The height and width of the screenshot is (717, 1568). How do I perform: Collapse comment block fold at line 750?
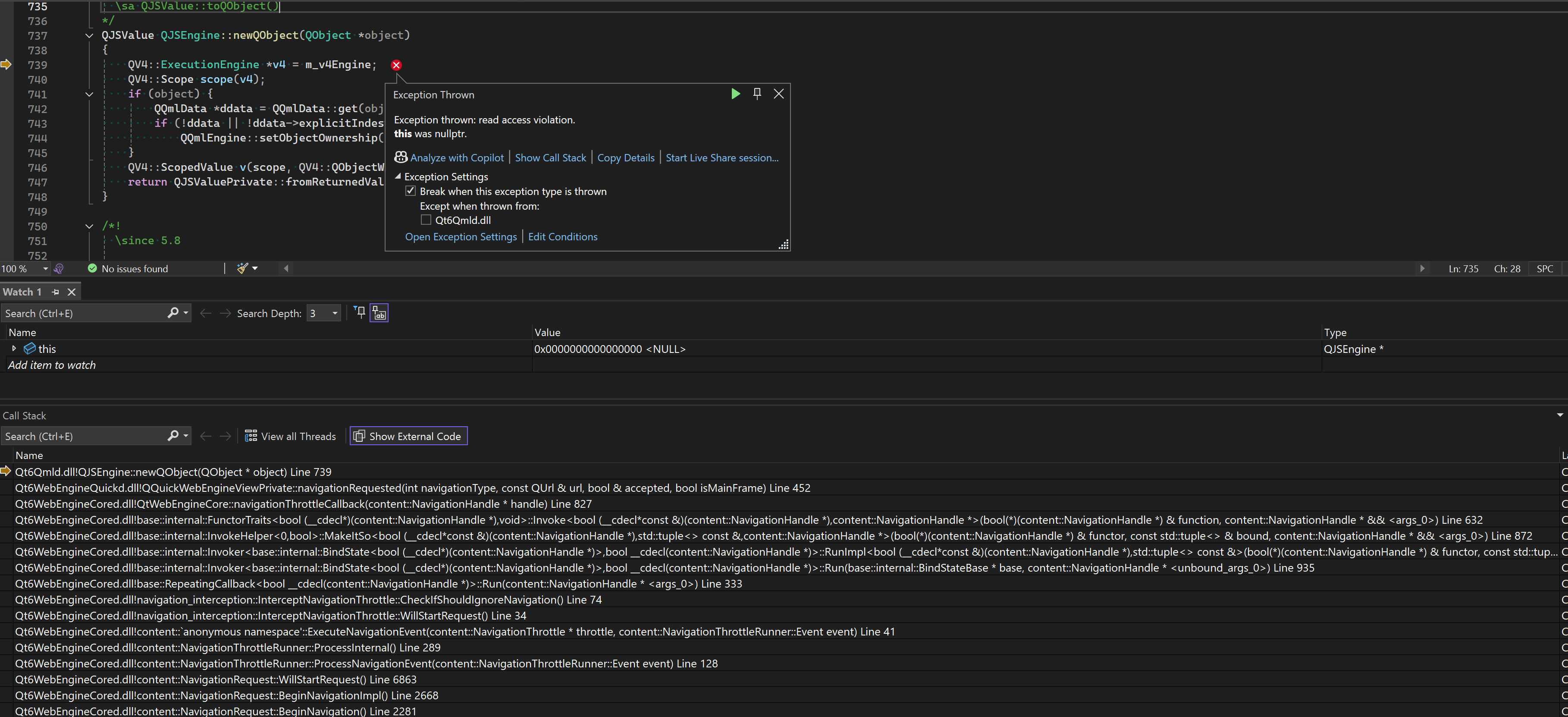click(89, 226)
